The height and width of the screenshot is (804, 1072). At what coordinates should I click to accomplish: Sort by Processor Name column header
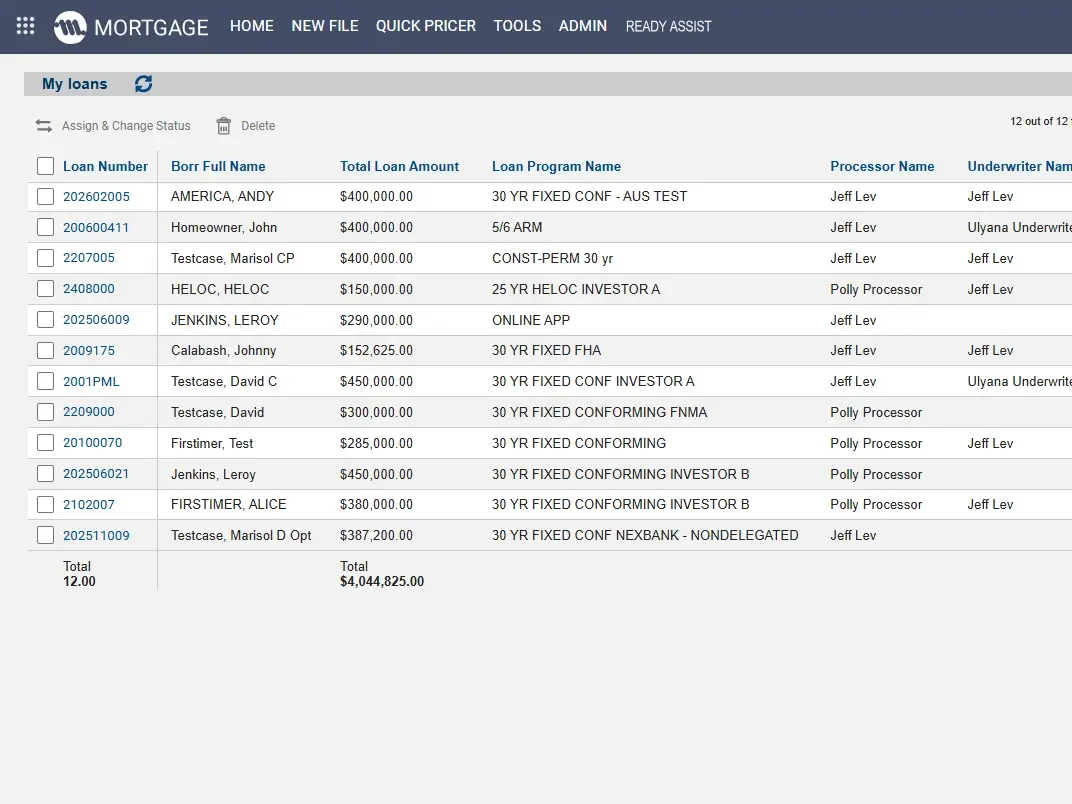coord(882,166)
